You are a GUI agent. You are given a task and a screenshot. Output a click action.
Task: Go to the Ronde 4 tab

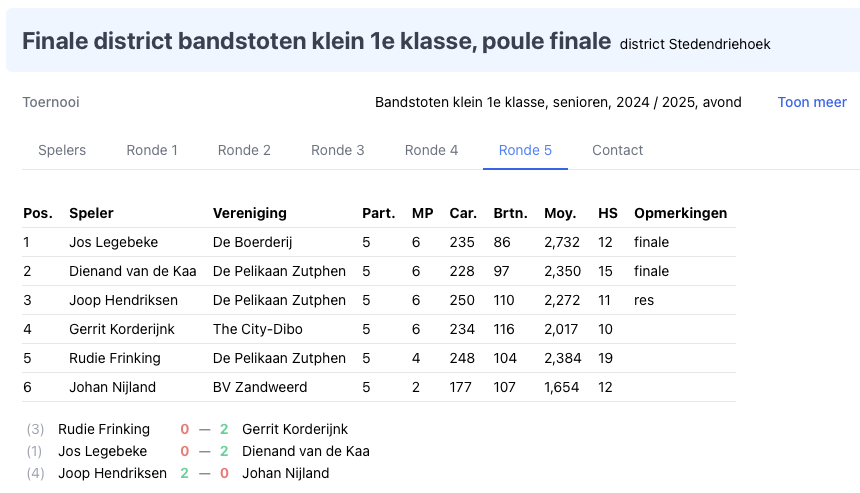coord(431,150)
